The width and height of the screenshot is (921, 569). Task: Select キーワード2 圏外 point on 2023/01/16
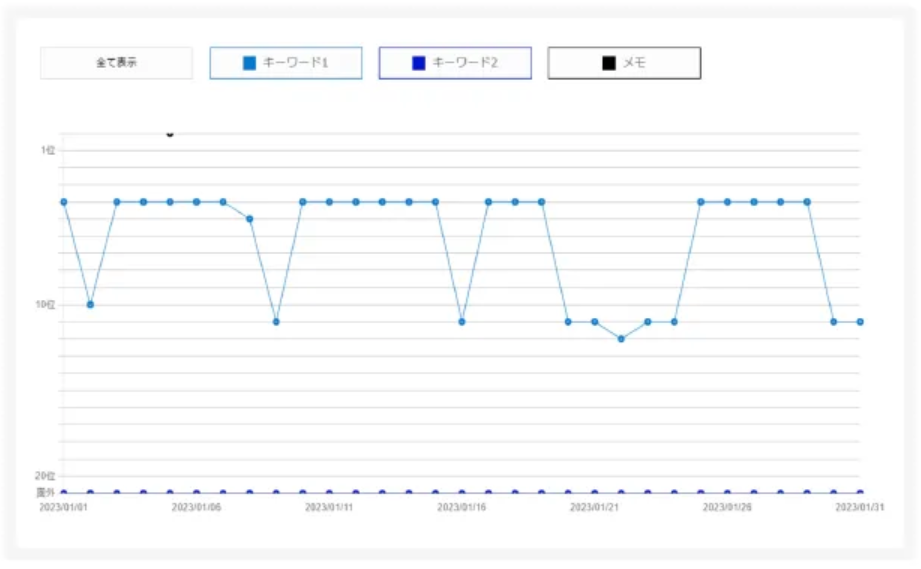[x=462, y=493]
